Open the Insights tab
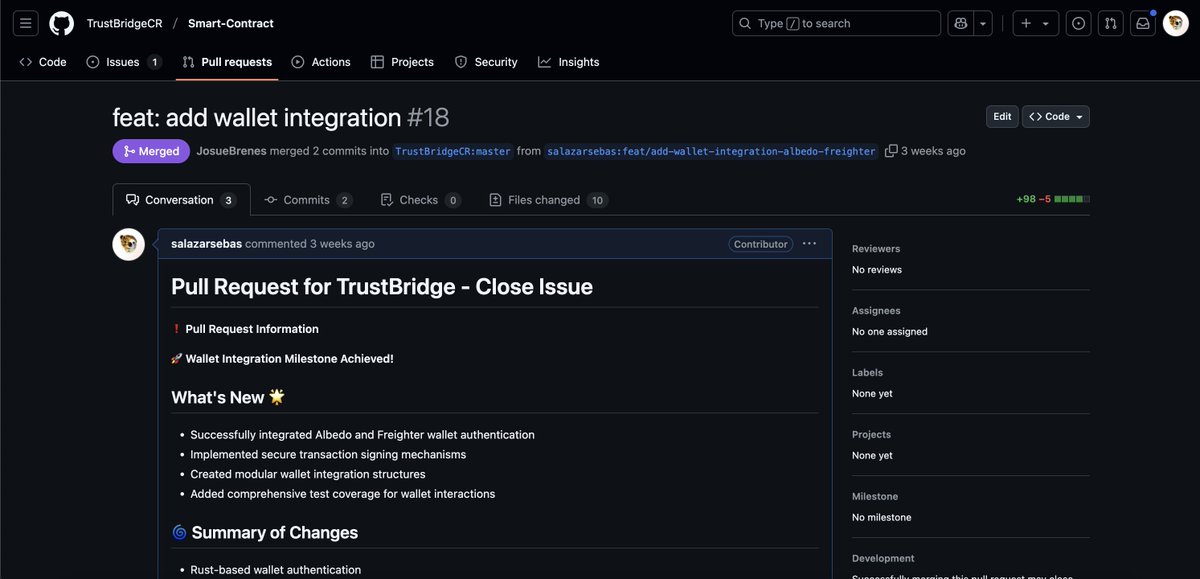This screenshot has height=579, width=1200. 569,62
